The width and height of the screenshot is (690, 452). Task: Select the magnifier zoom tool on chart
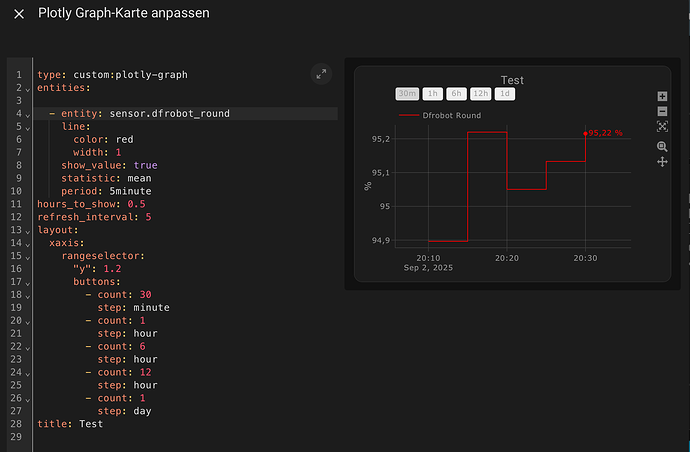point(662,146)
